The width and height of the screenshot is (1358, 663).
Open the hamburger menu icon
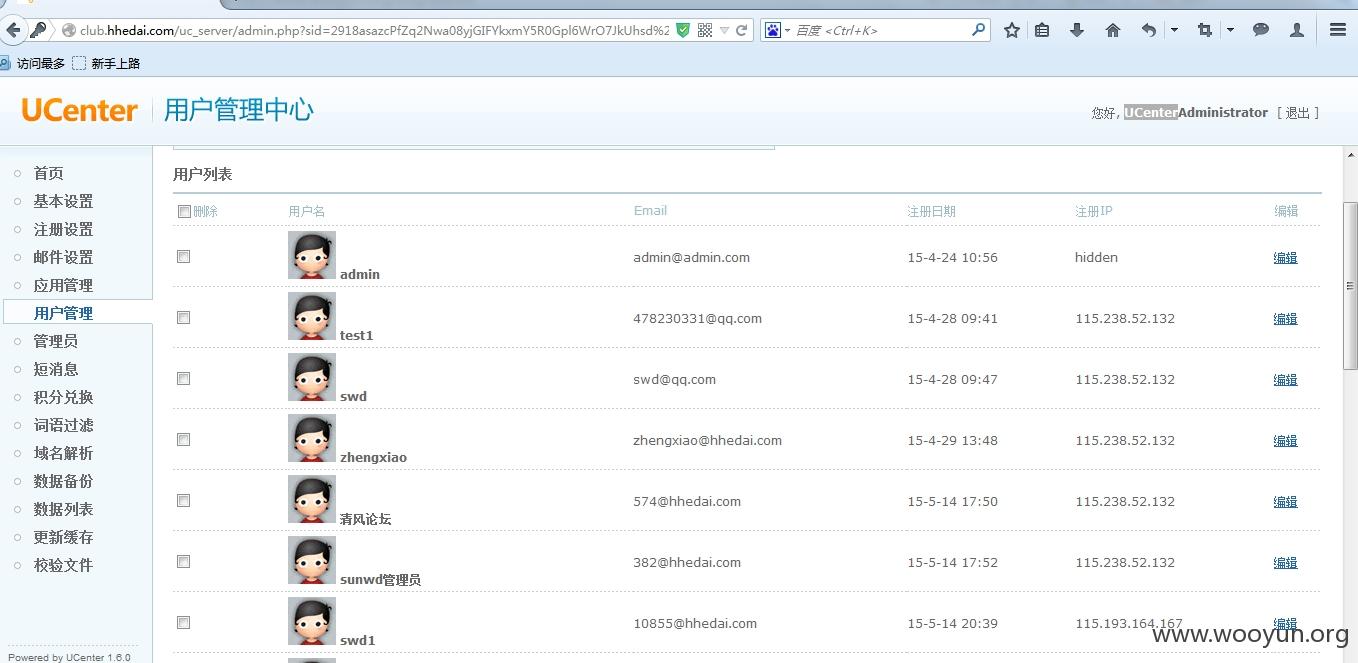(x=1338, y=30)
